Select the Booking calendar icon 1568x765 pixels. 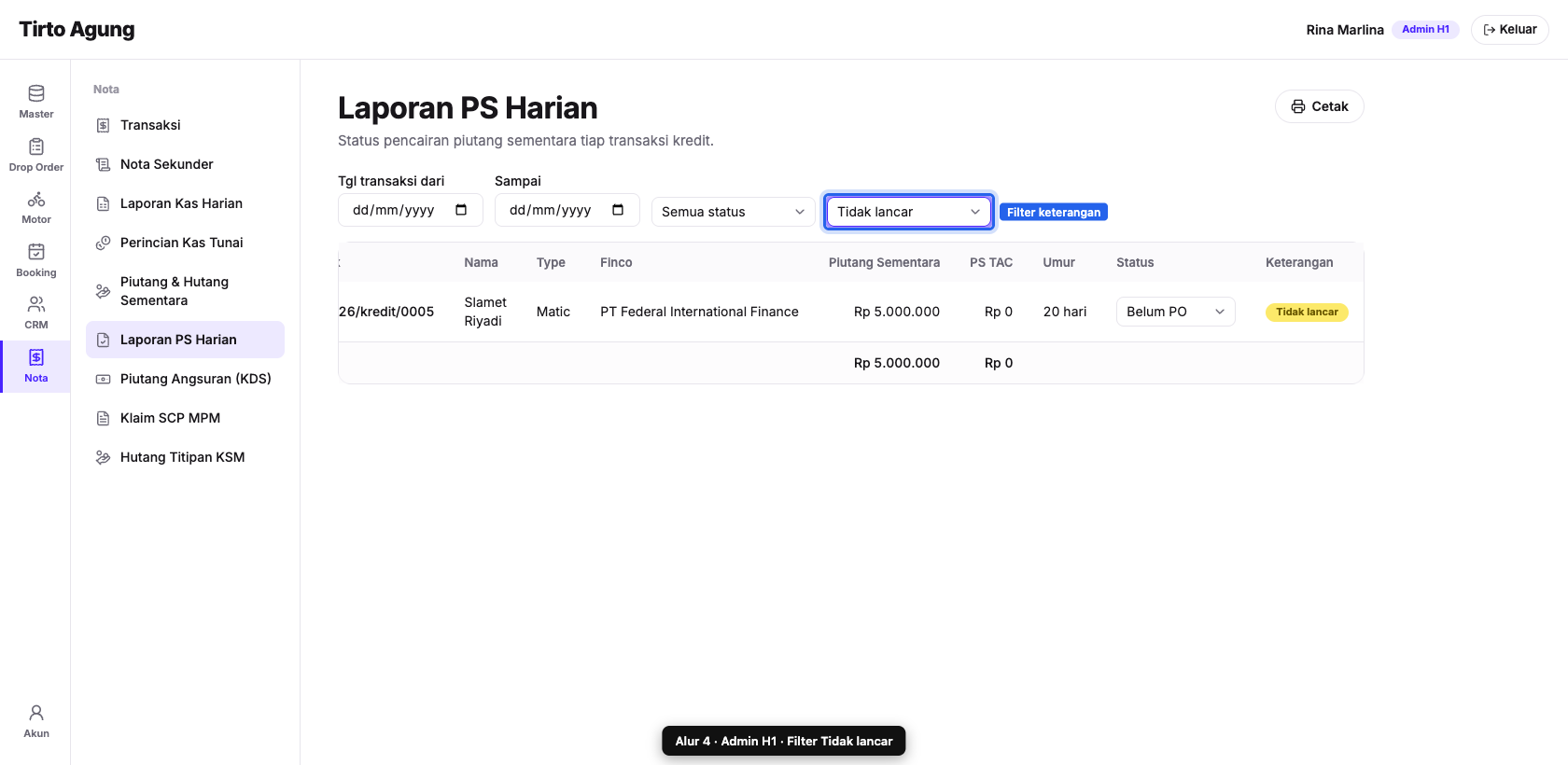[36, 252]
